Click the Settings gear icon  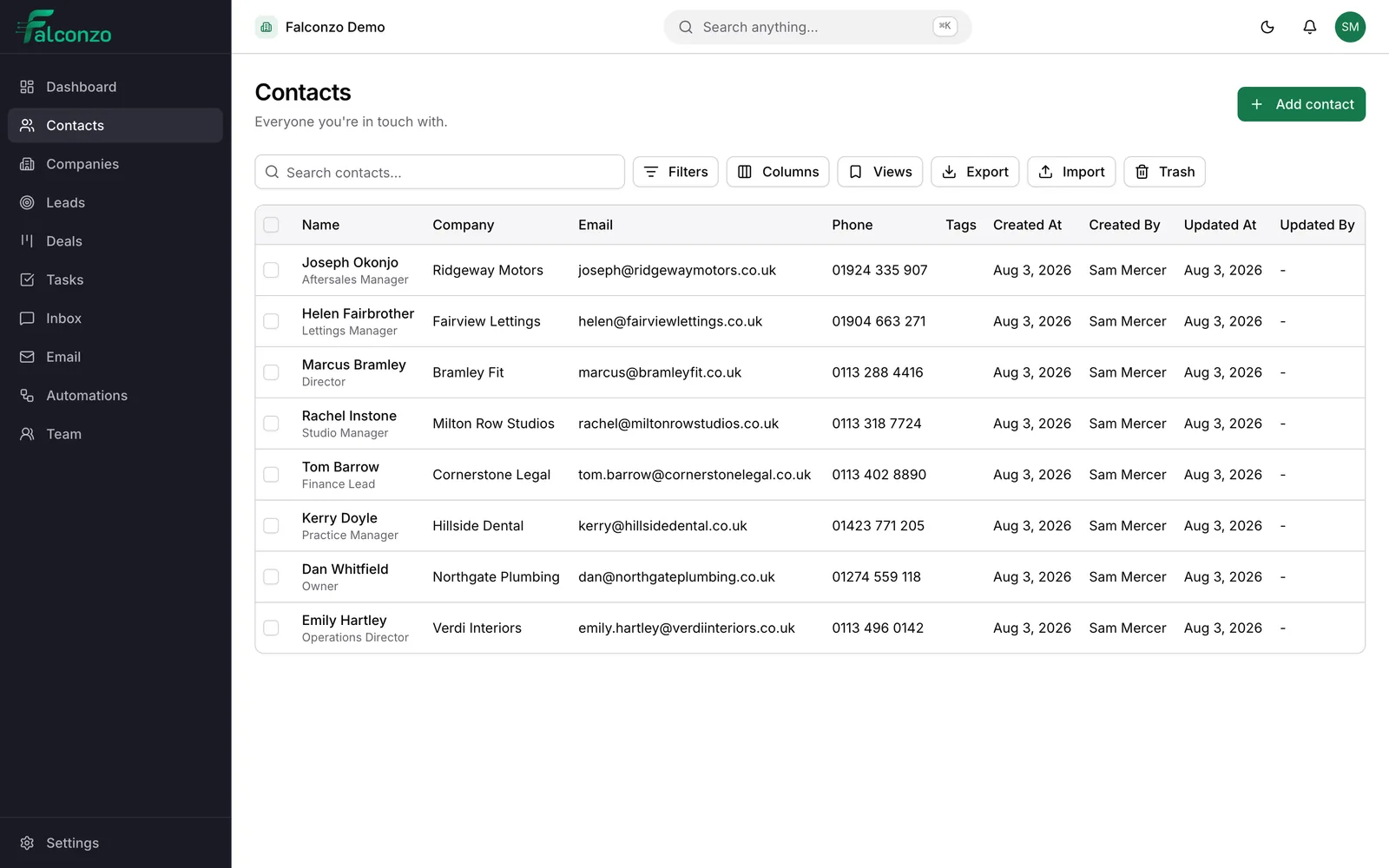pos(27,843)
